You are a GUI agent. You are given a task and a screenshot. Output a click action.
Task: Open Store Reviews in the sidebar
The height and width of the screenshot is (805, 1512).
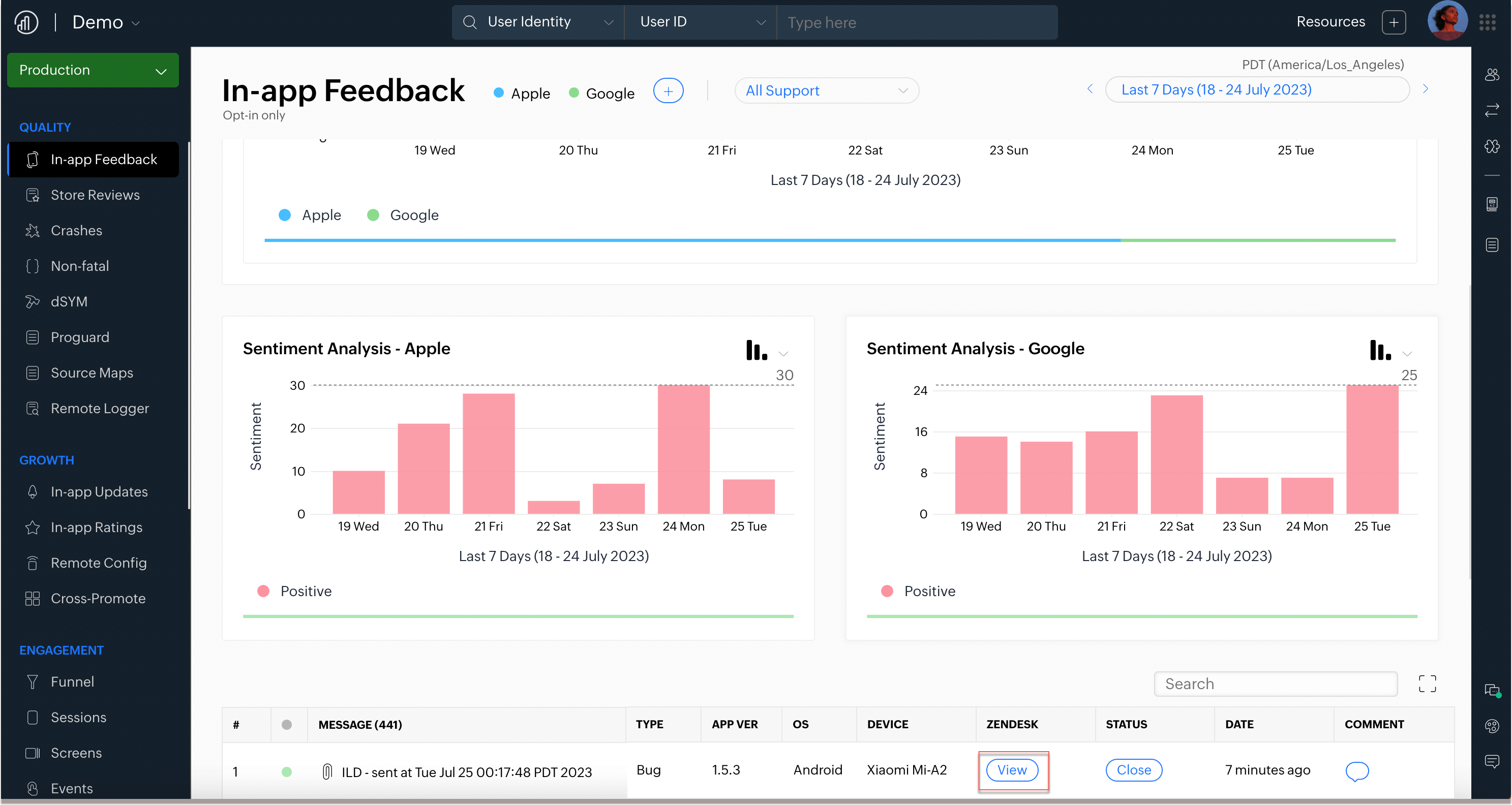[x=95, y=195]
